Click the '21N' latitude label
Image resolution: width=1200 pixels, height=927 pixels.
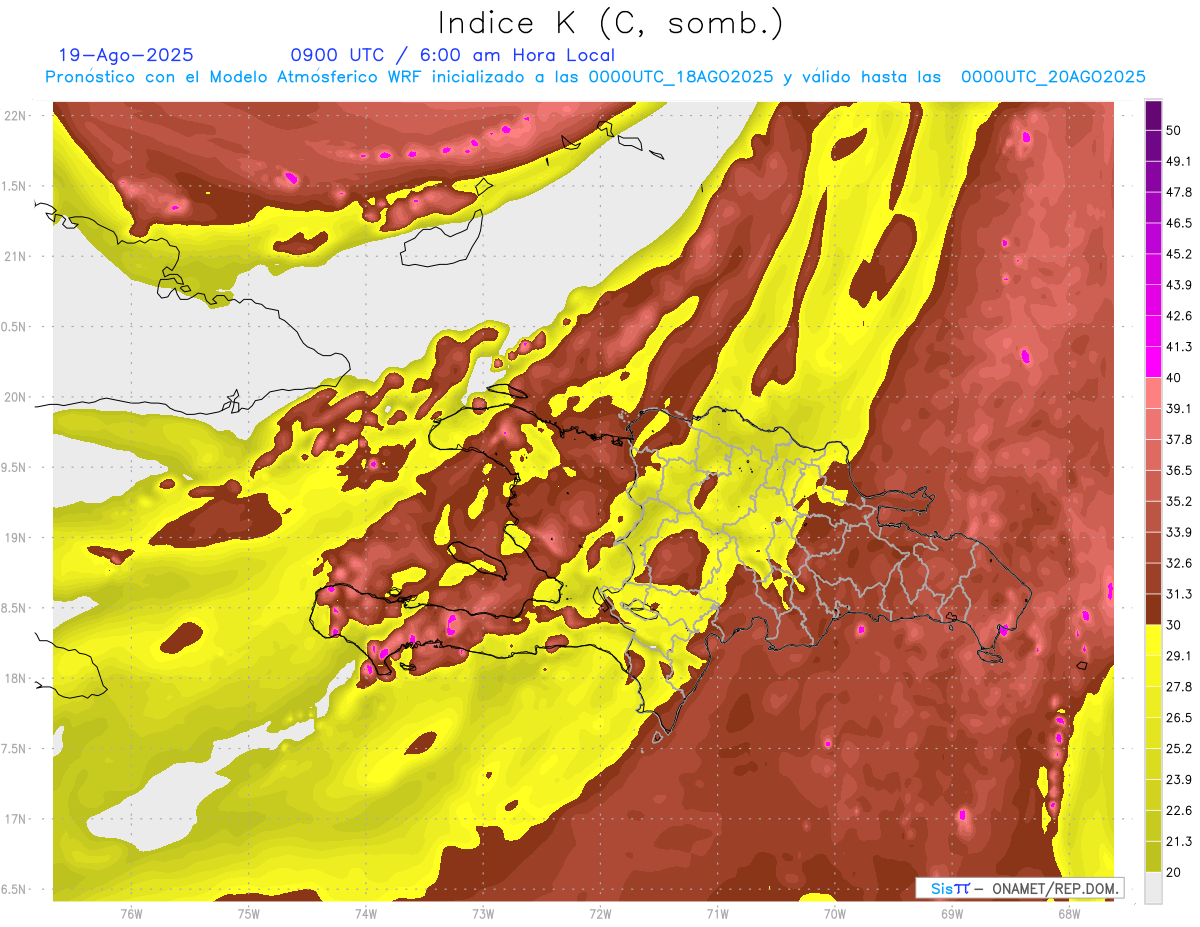click(14, 256)
